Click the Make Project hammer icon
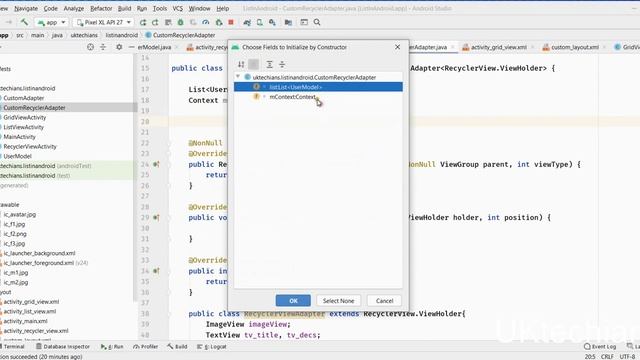The image size is (640, 360). (24, 22)
